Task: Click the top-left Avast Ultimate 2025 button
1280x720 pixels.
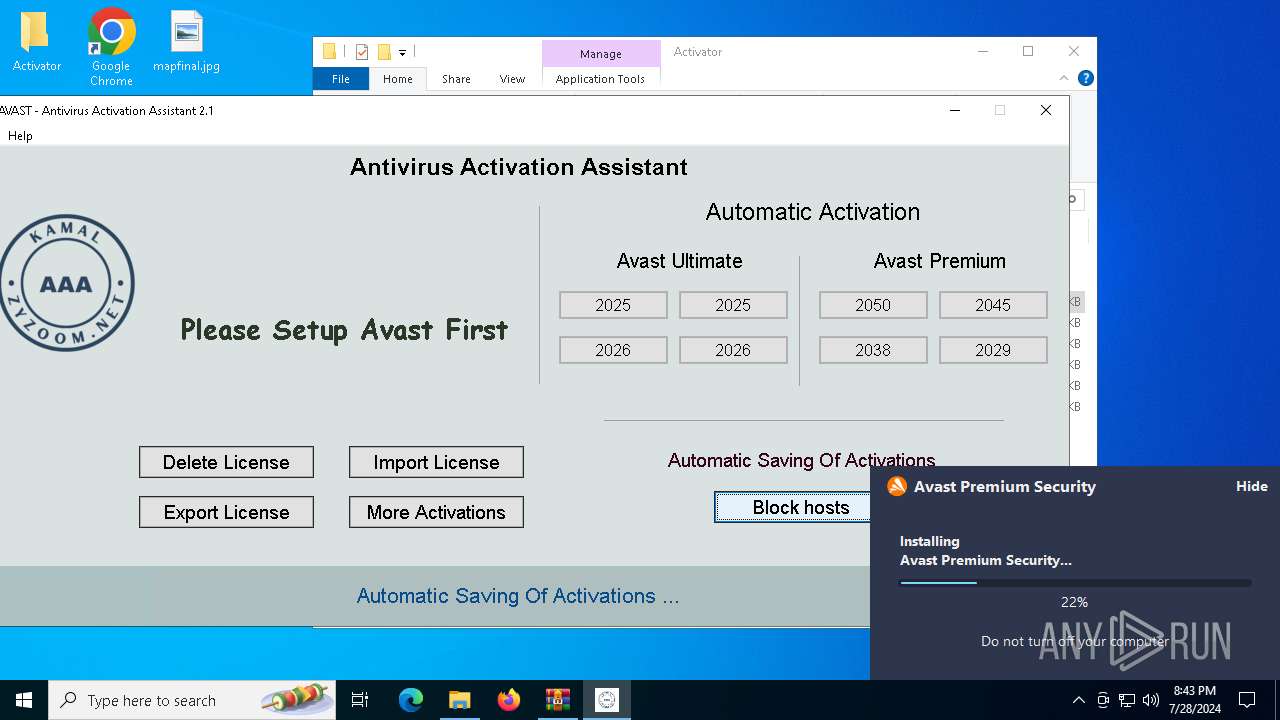Action: pyautogui.click(x=613, y=305)
